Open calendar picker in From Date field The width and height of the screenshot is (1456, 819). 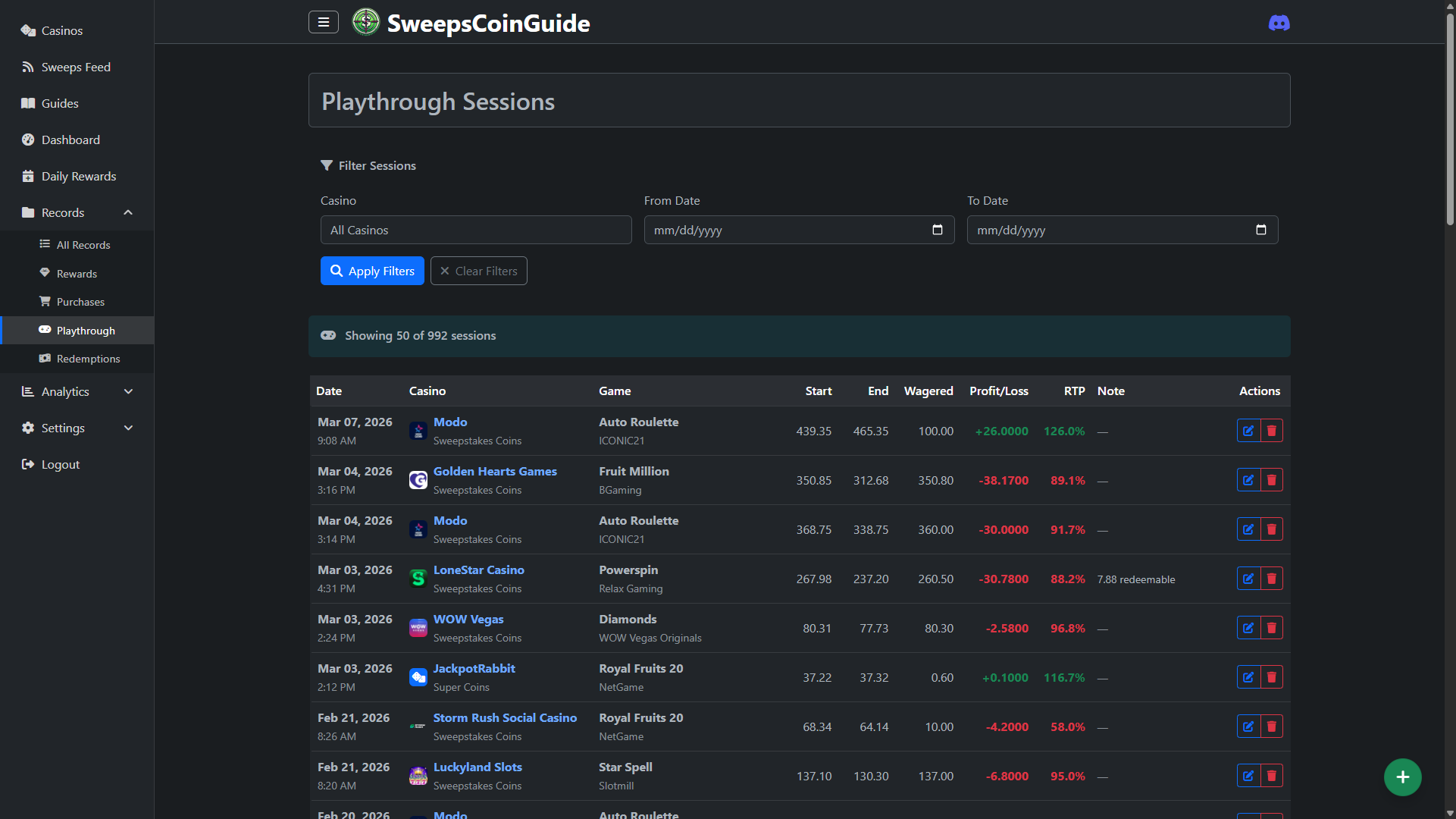[938, 230]
